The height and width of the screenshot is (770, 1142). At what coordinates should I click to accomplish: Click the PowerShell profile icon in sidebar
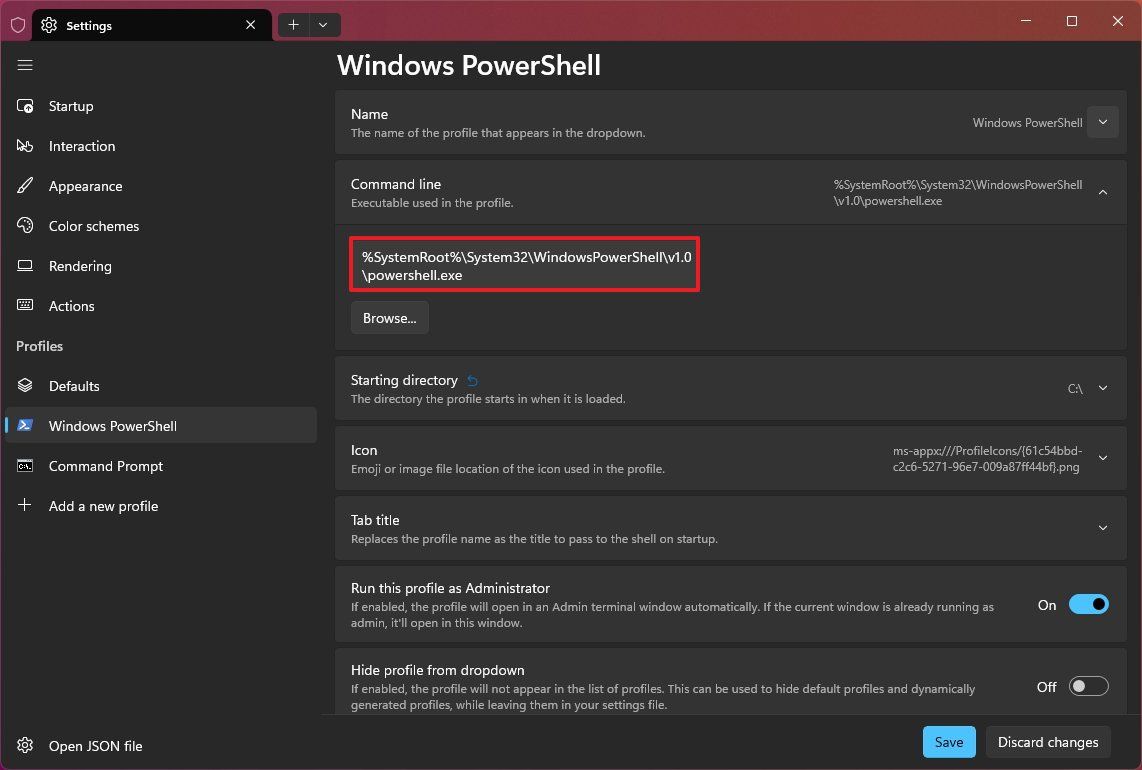[x=25, y=425]
